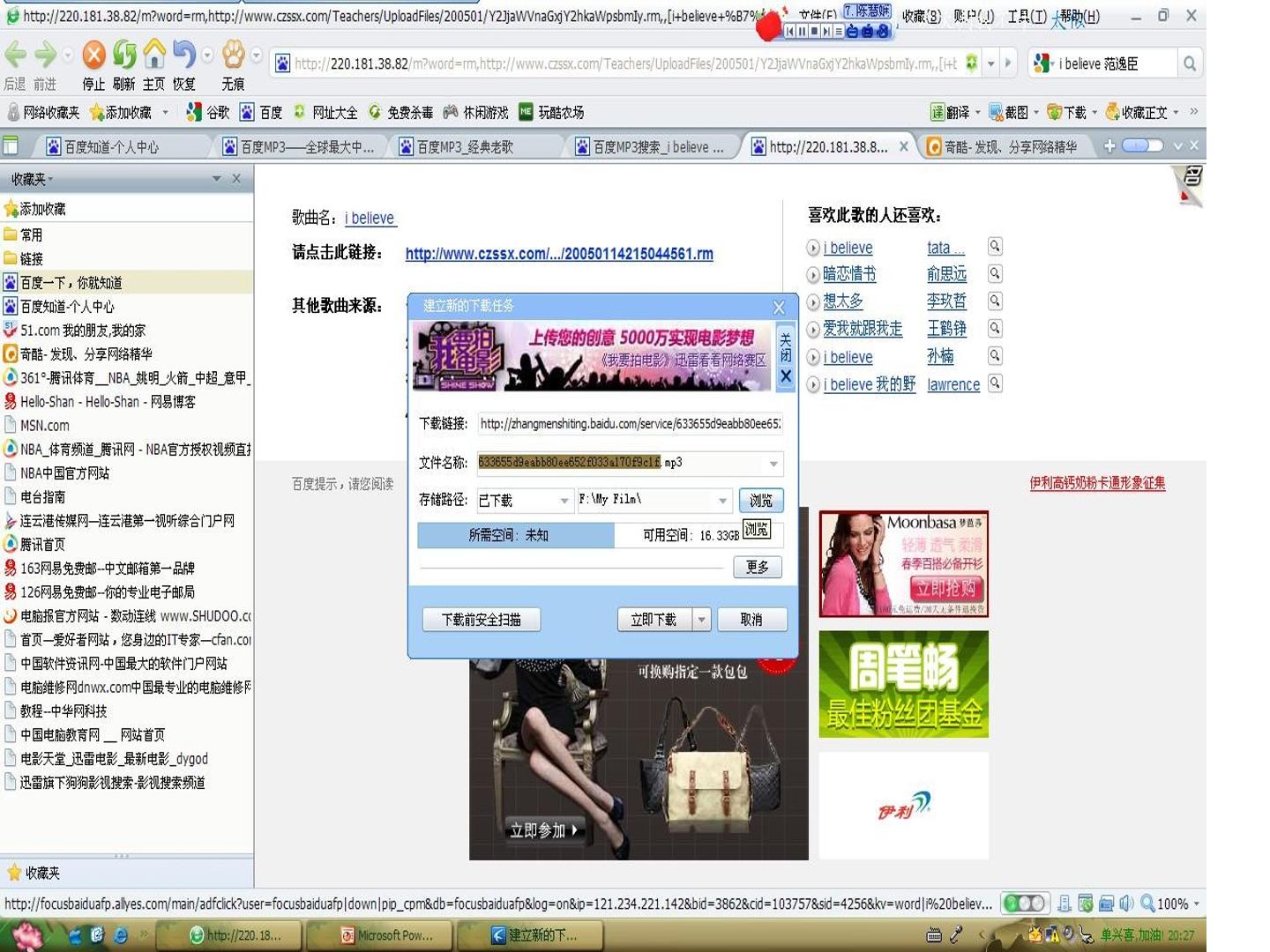Open arrow next to 立即下载 button
1270x952 pixels.
pos(702,619)
